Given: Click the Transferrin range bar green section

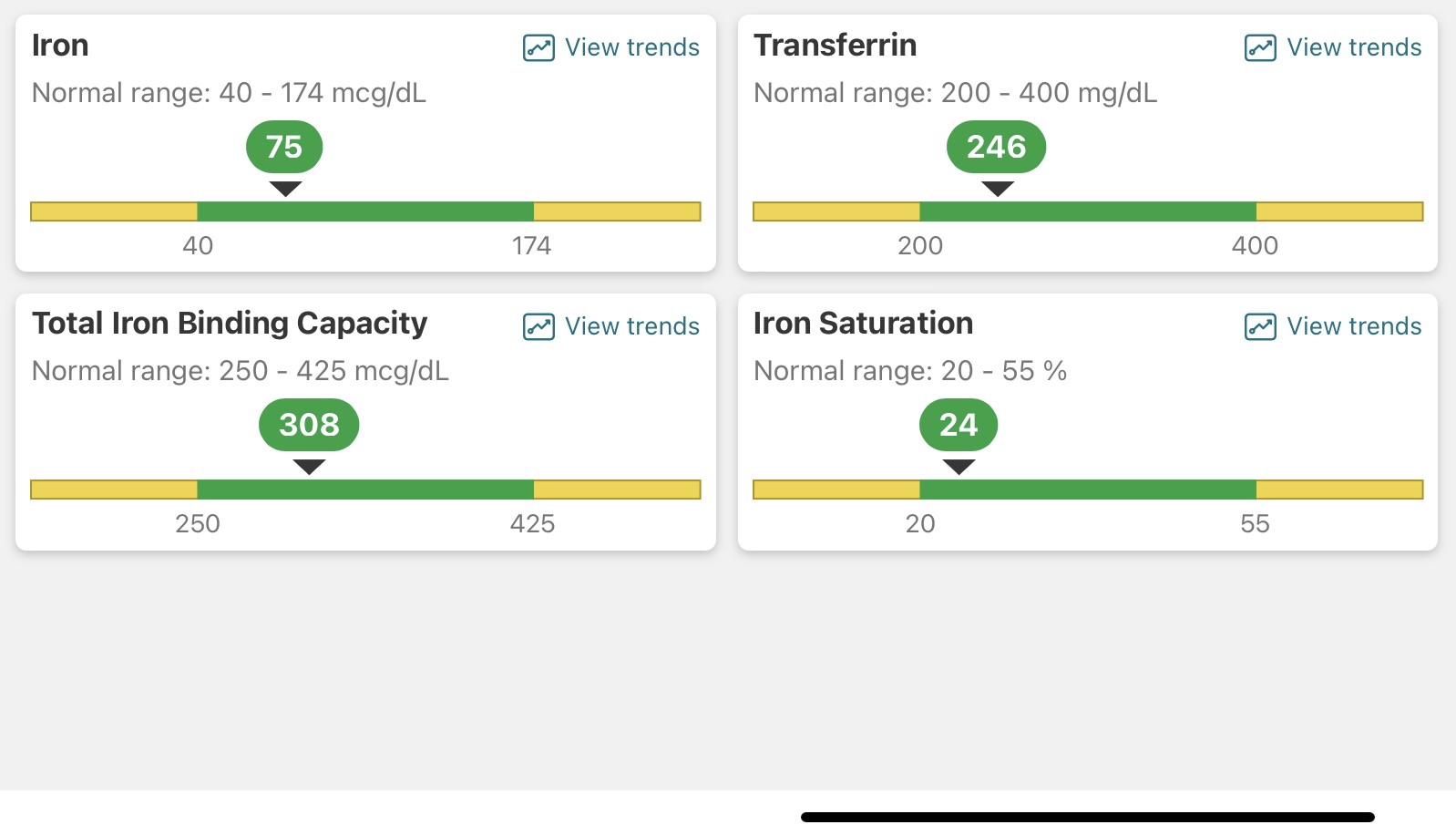Looking at the screenshot, I should pyautogui.click(x=1088, y=211).
